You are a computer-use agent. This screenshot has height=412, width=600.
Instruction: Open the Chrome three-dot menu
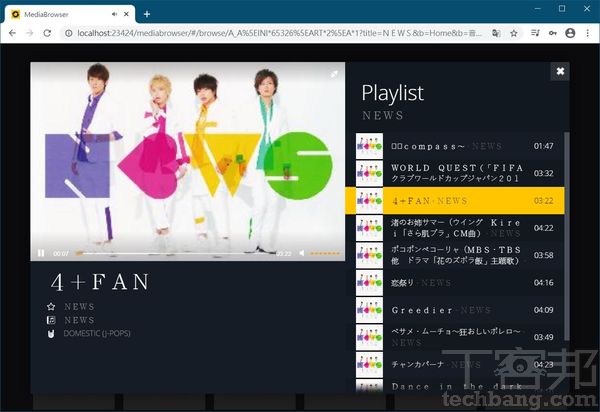(x=587, y=33)
